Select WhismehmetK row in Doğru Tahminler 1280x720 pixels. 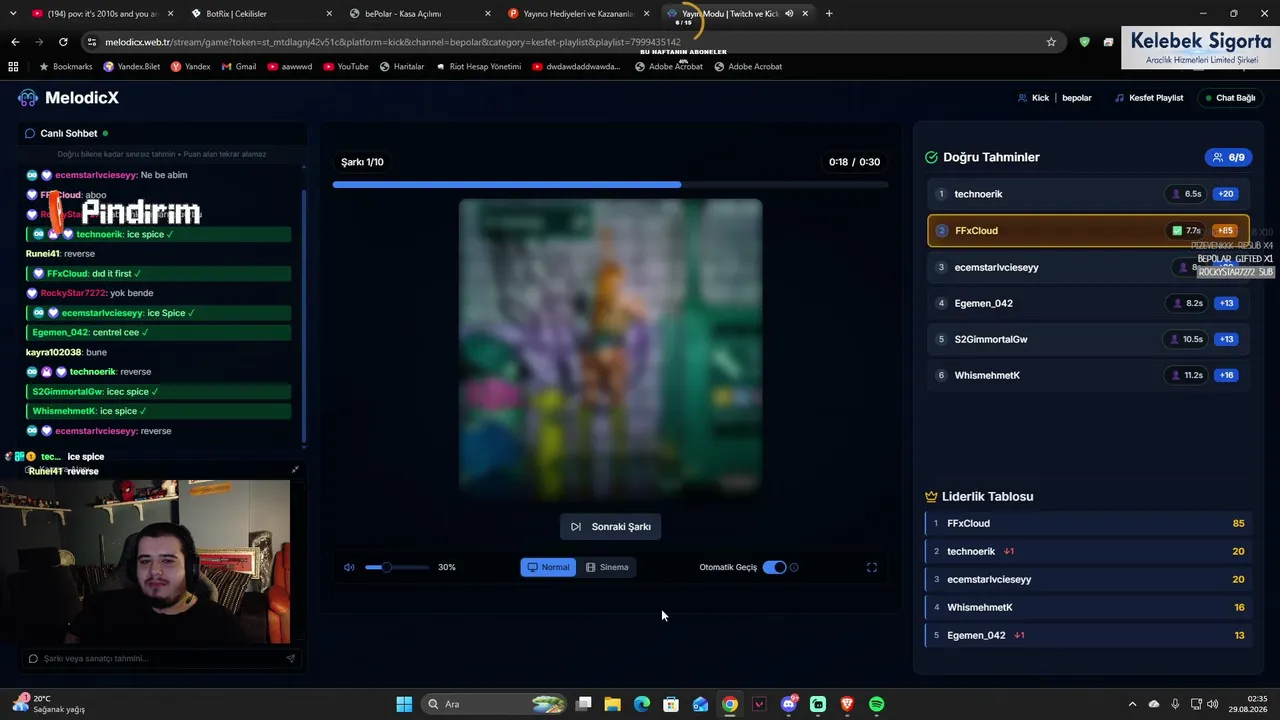tap(1088, 375)
